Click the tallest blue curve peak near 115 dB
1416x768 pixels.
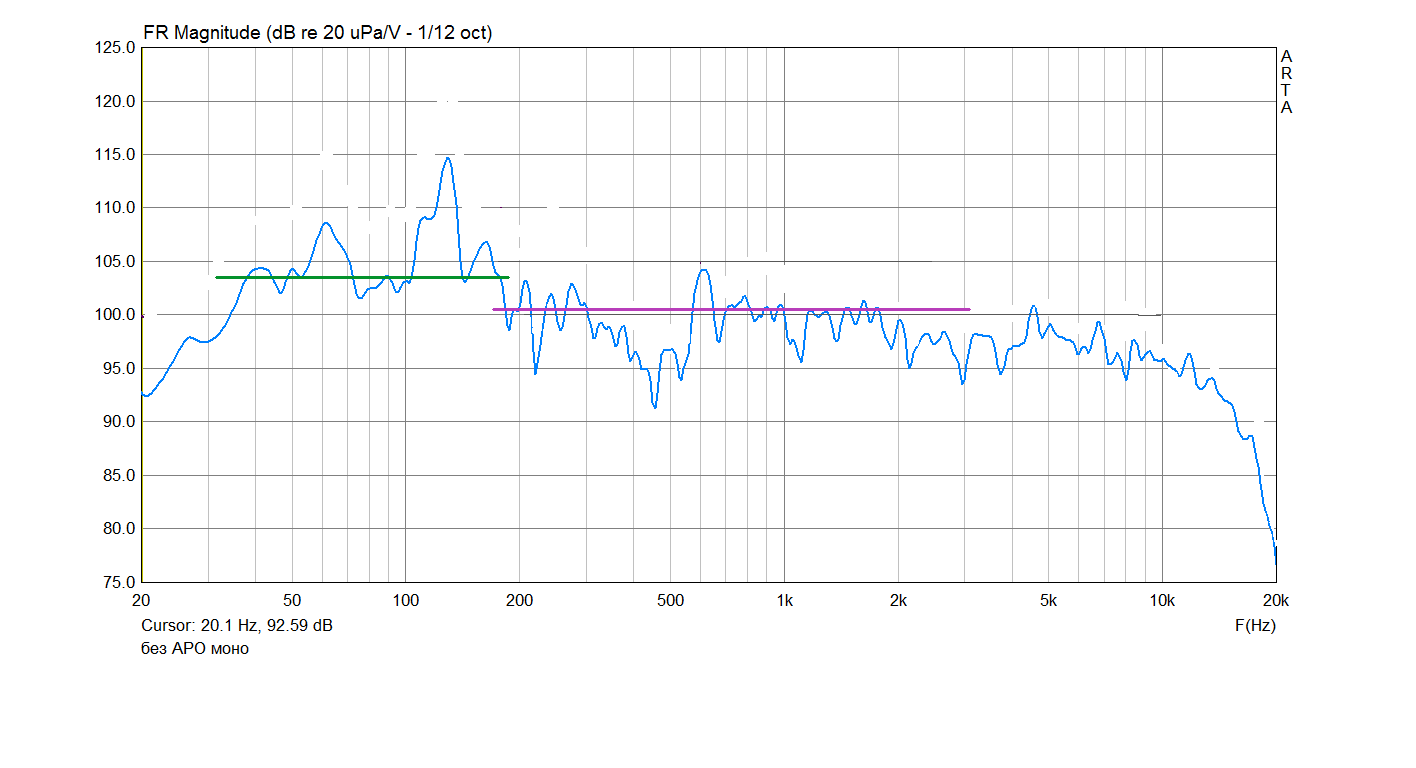tap(448, 158)
